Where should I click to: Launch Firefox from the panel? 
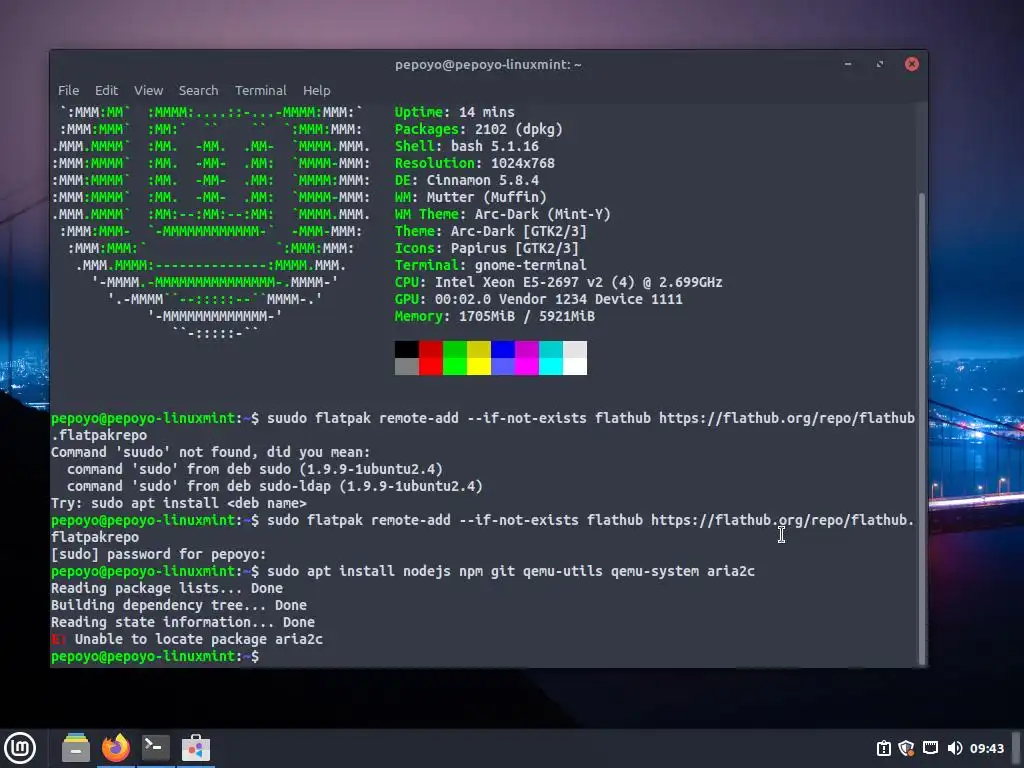coord(116,748)
